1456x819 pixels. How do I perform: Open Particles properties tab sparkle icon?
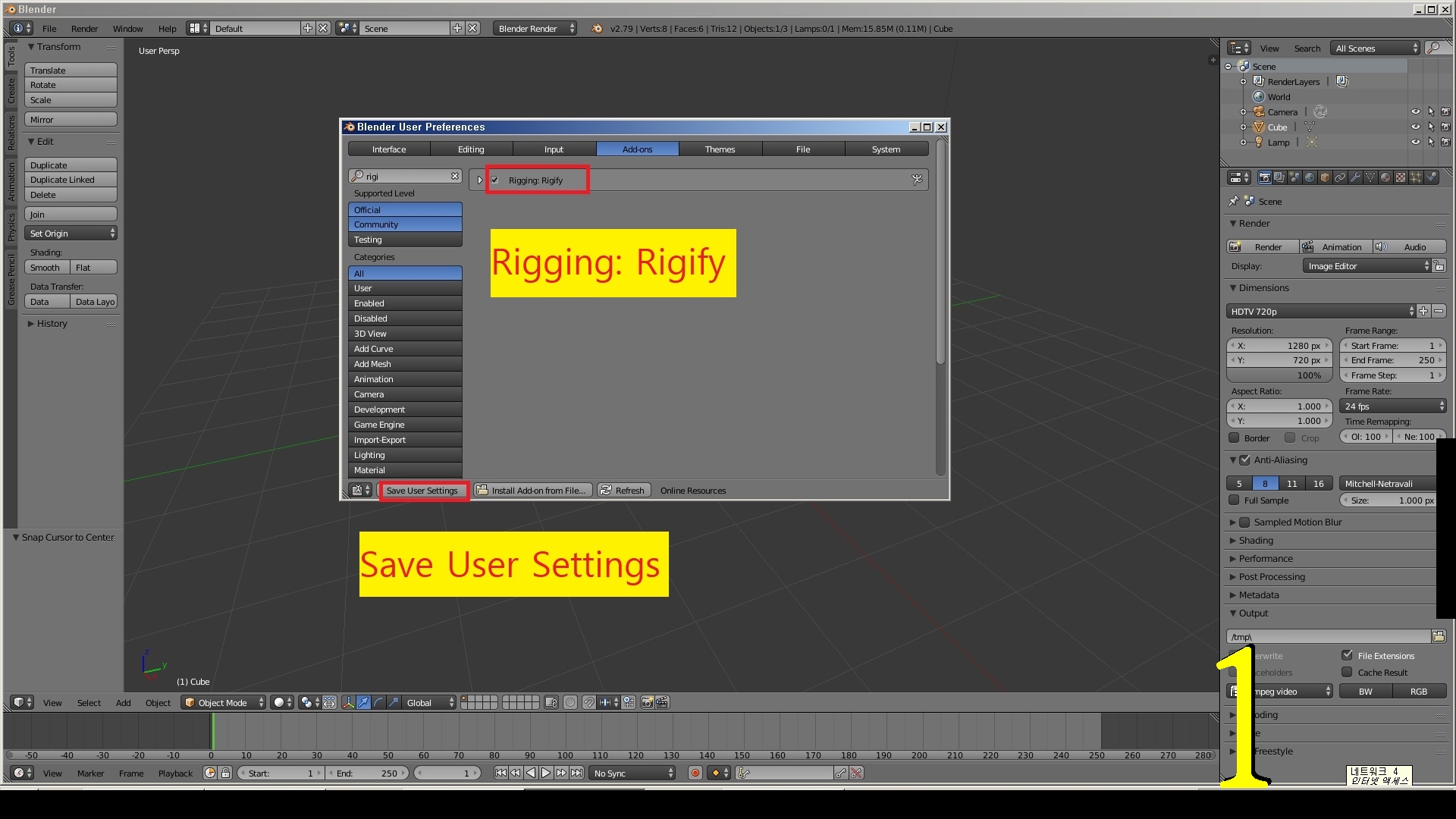point(1416,177)
